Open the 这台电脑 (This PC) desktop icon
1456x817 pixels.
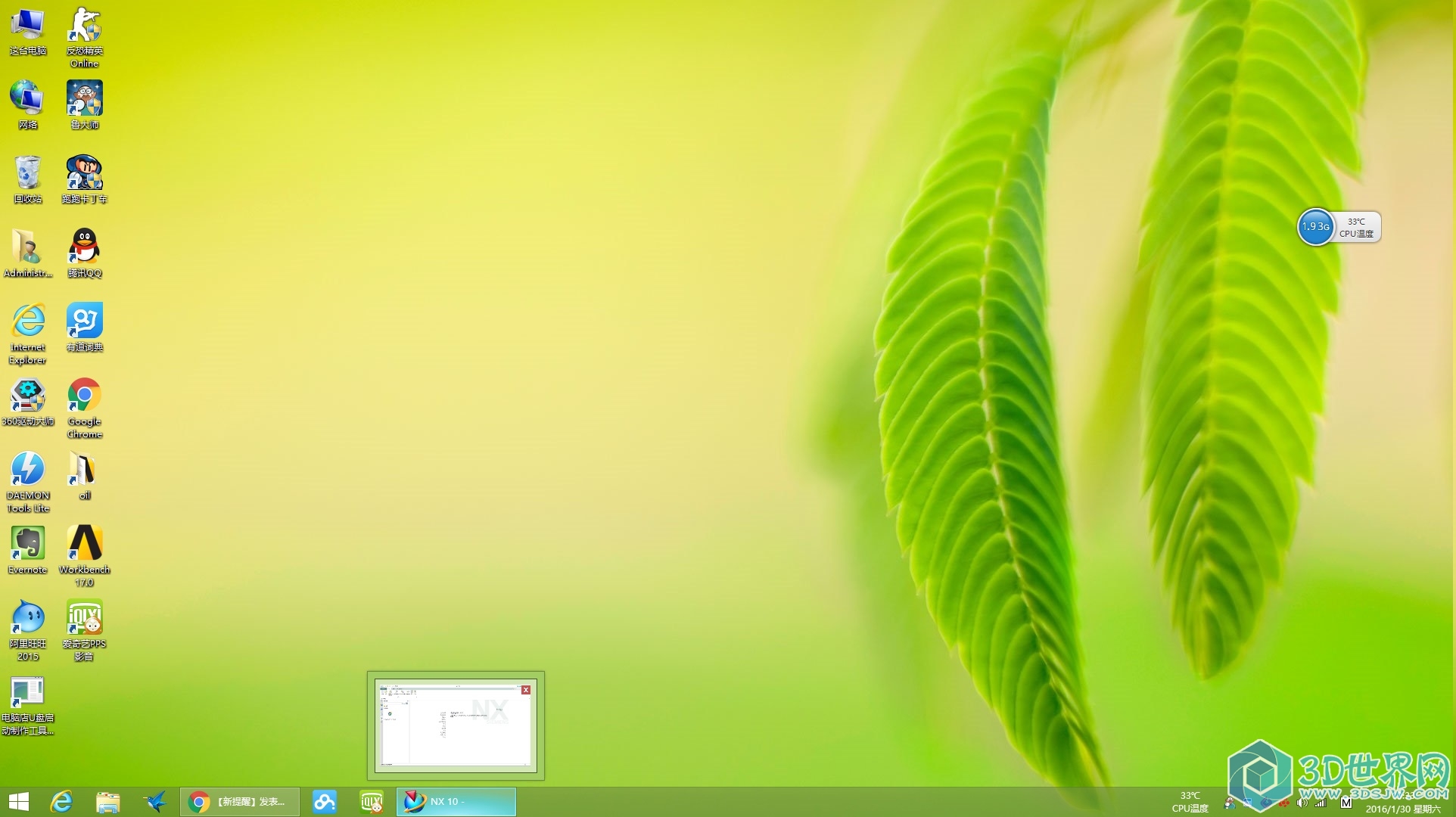[x=28, y=31]
